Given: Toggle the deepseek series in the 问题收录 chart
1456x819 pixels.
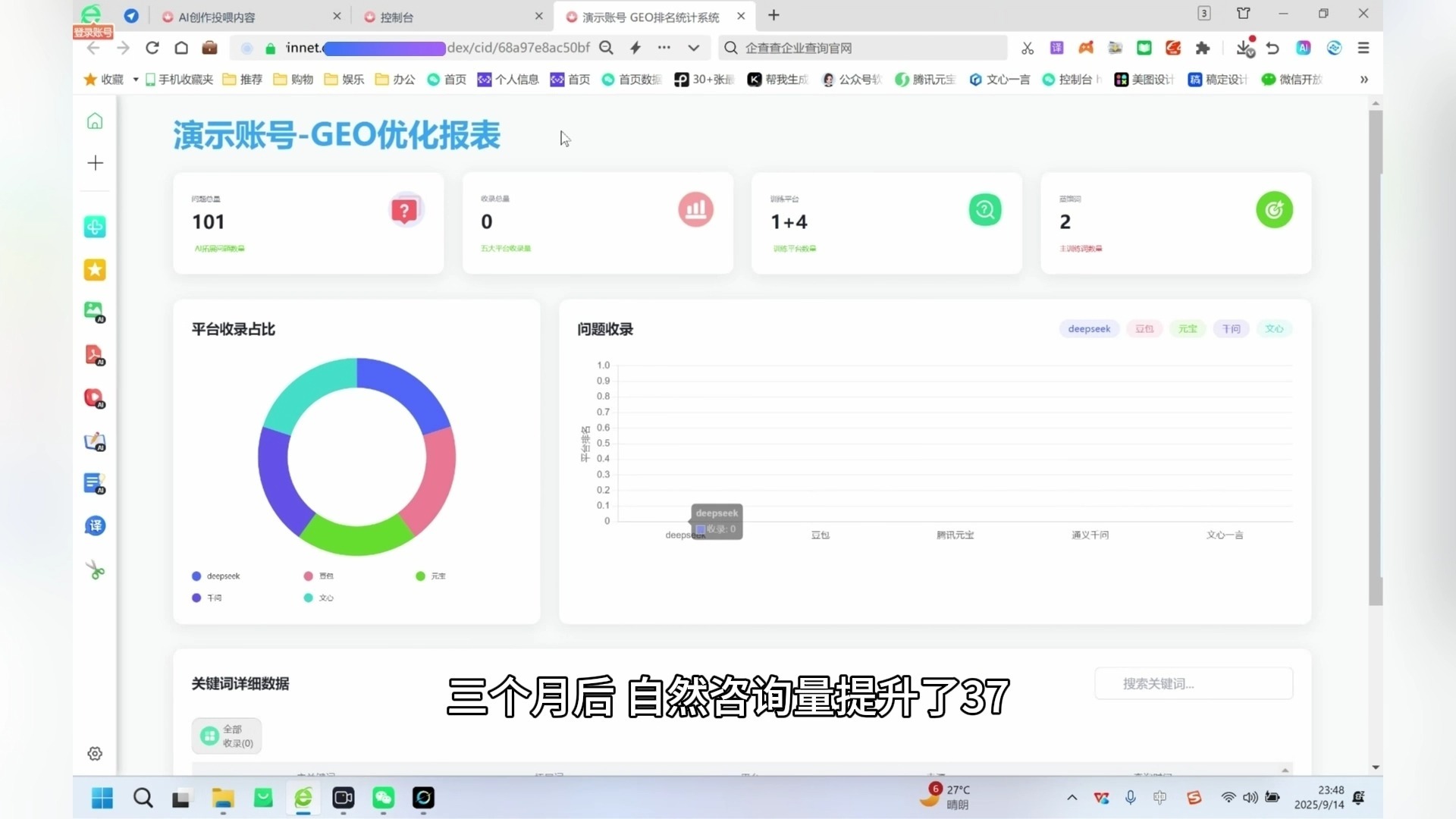Looking at the screenshot, I should click(1089, 329).
